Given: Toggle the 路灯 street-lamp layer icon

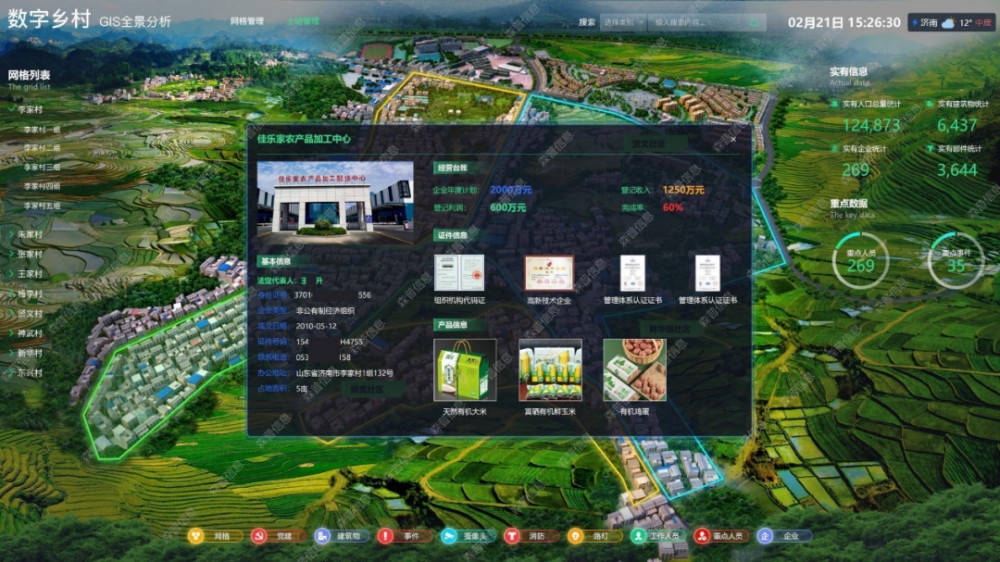Looking at the screenshot, I should 575,536.
